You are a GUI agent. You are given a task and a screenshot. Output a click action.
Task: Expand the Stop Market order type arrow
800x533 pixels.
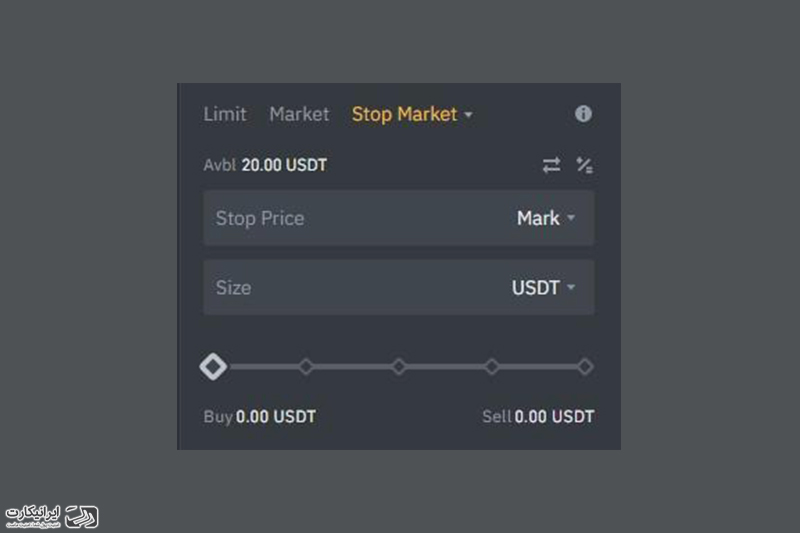click(468, 115)
